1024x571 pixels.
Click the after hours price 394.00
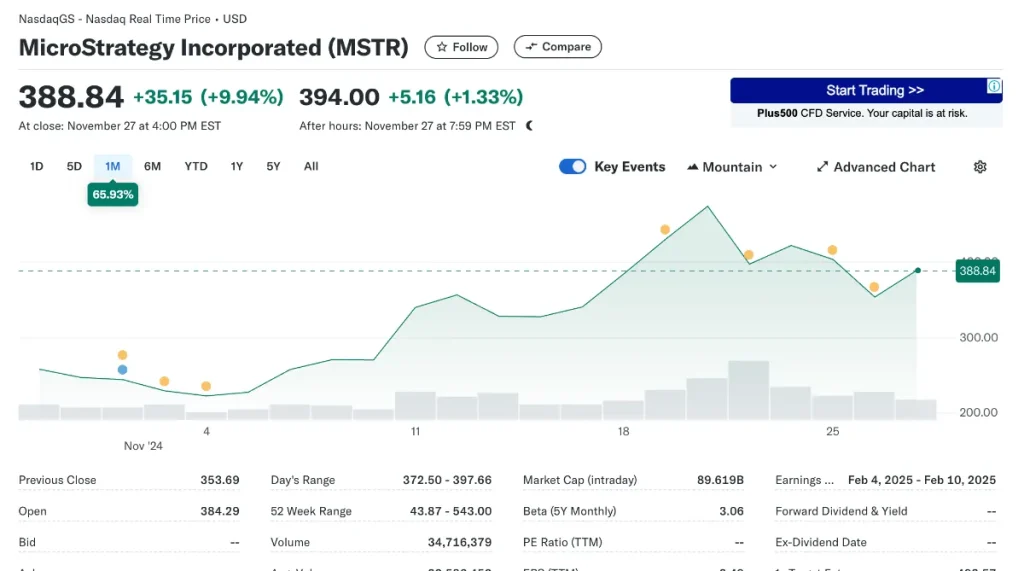339,97
